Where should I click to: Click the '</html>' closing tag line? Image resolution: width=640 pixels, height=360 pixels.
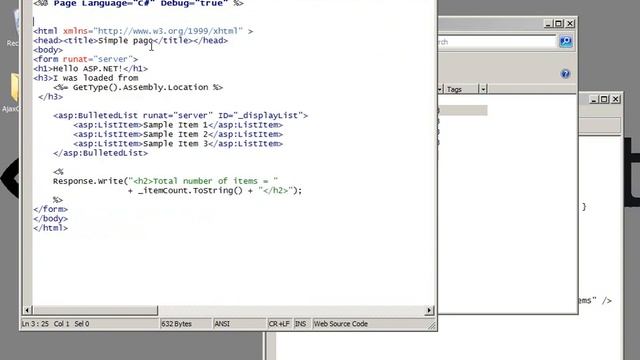coord(51,228)
